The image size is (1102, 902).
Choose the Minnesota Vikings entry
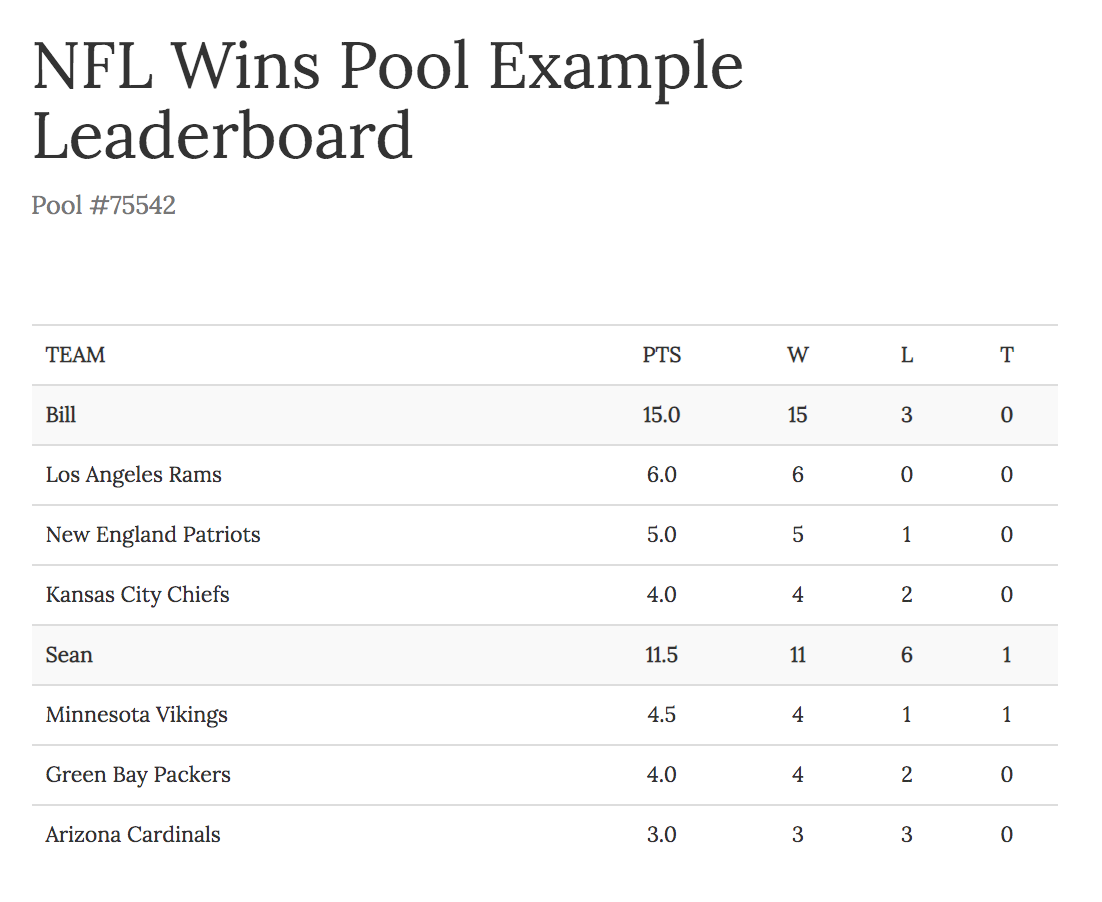[x=136, y=715]
